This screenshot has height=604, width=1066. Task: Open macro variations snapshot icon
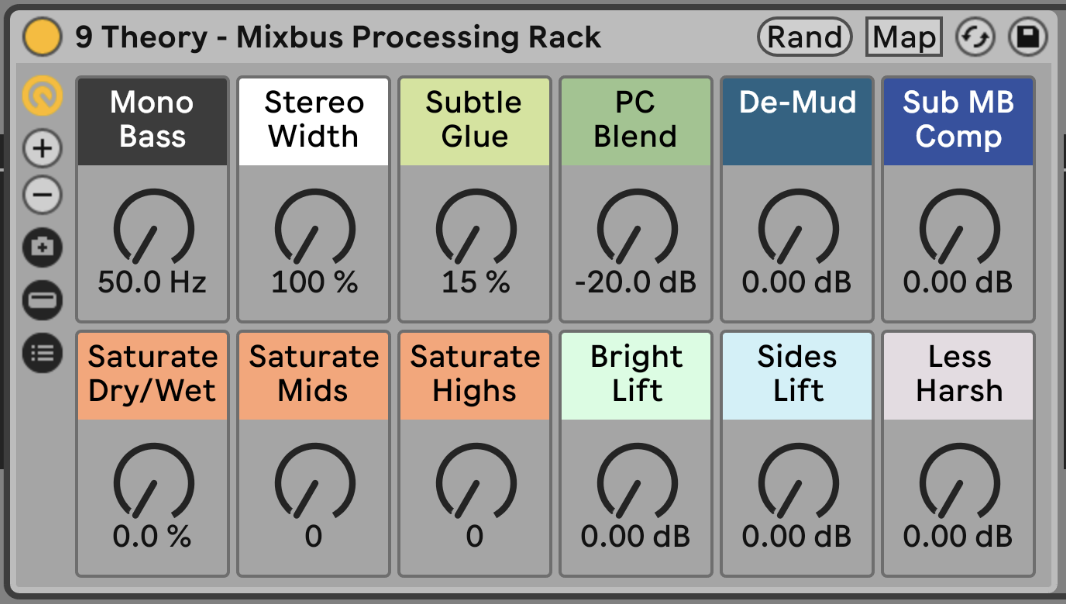pos(42,247)
